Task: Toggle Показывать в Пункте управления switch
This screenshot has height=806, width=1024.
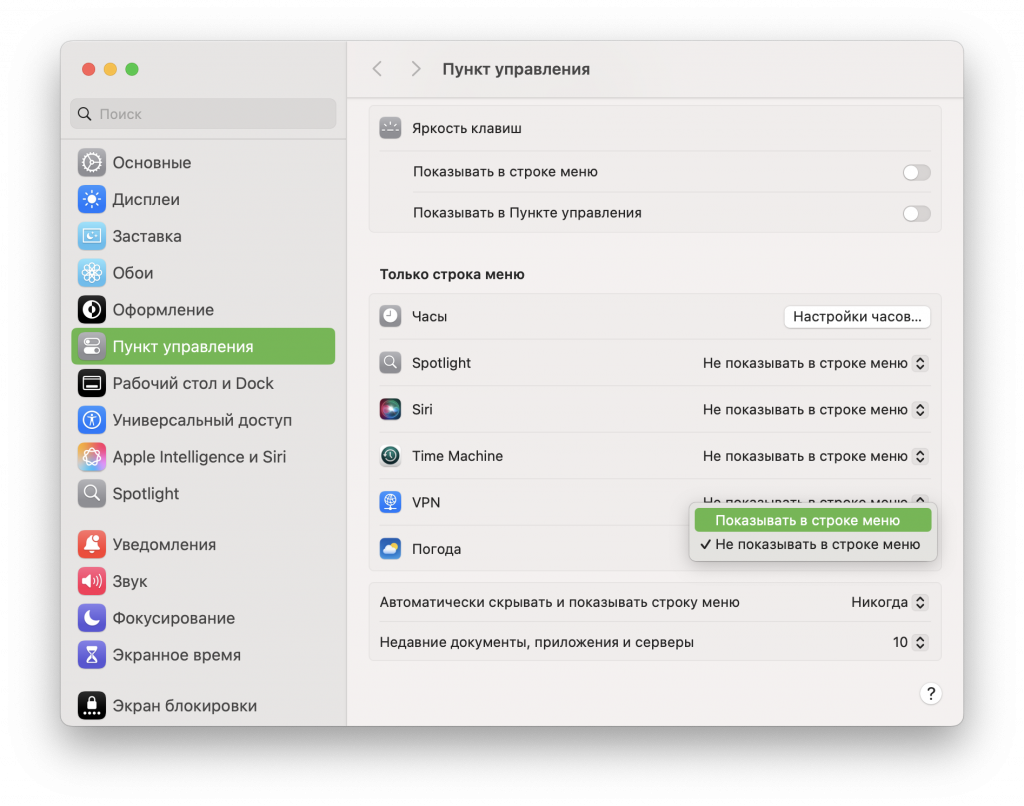Action: tap(916, 213)
